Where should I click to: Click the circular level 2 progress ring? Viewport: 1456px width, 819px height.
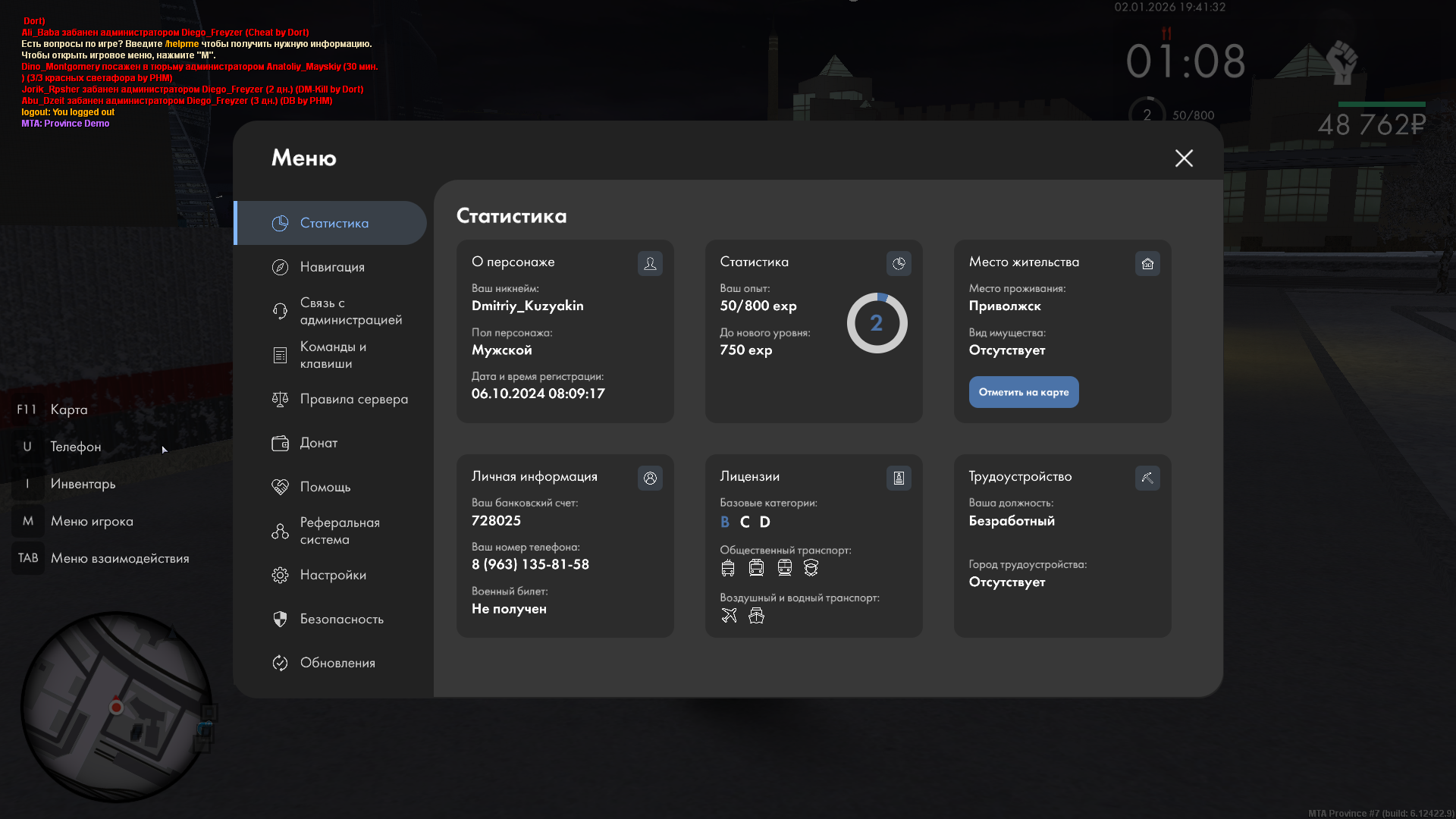click(x=877, y=323)
